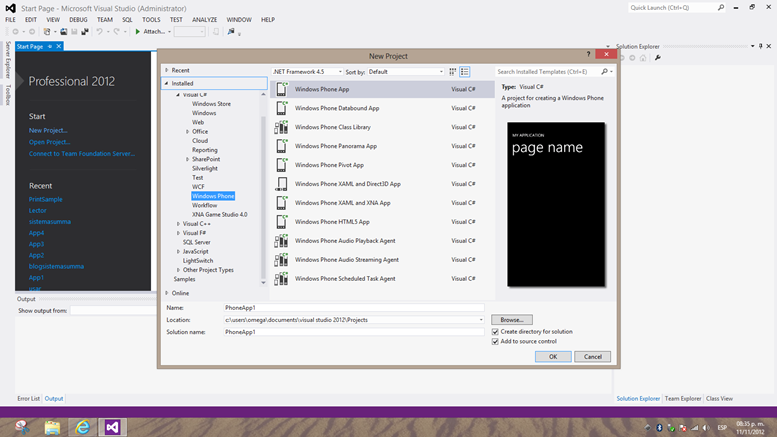The width and height of the screenshot is (777, 437).
Task: Expand the Online templates section
Action: 167,293
